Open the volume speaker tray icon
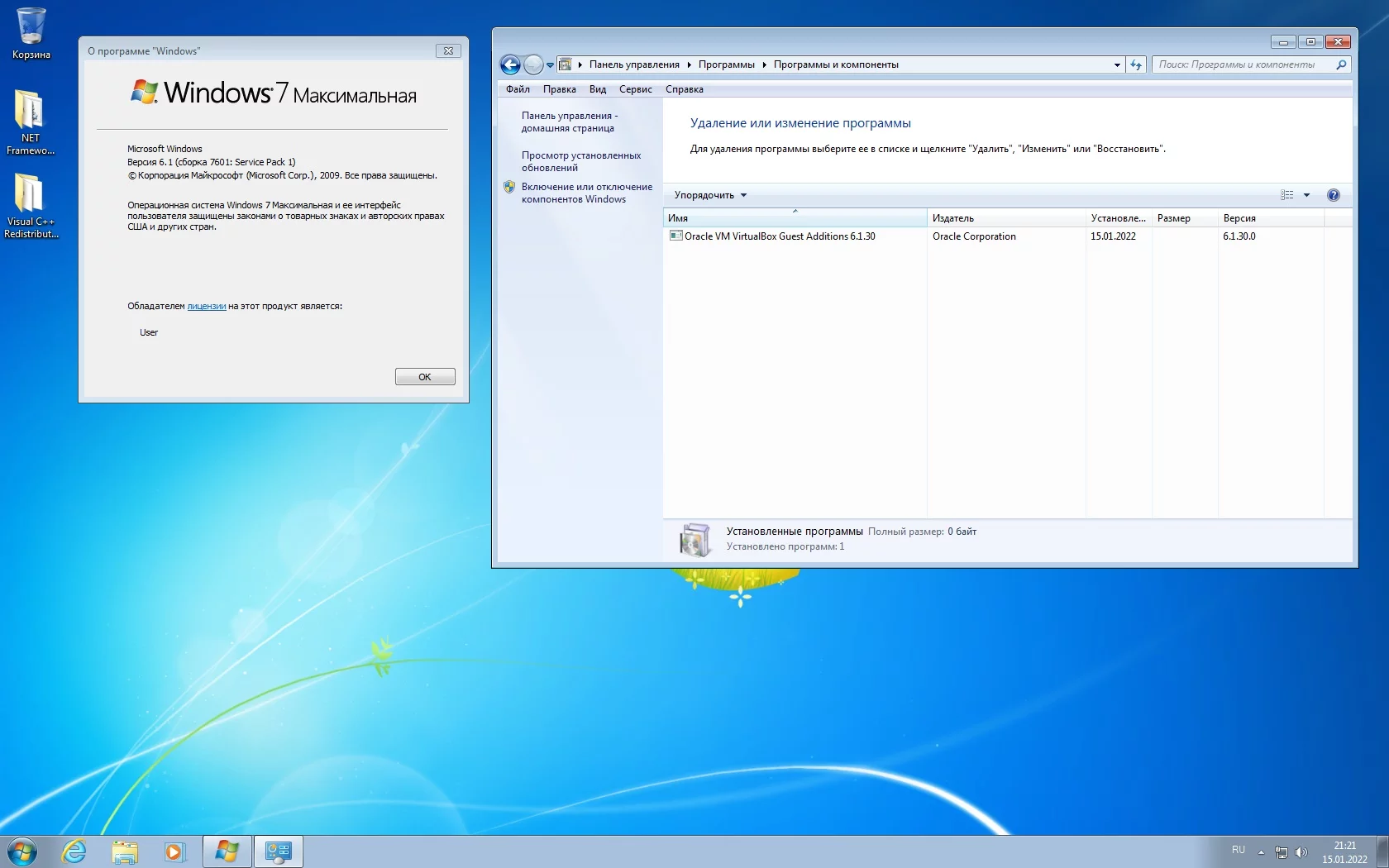 [x=1301, y=851]
